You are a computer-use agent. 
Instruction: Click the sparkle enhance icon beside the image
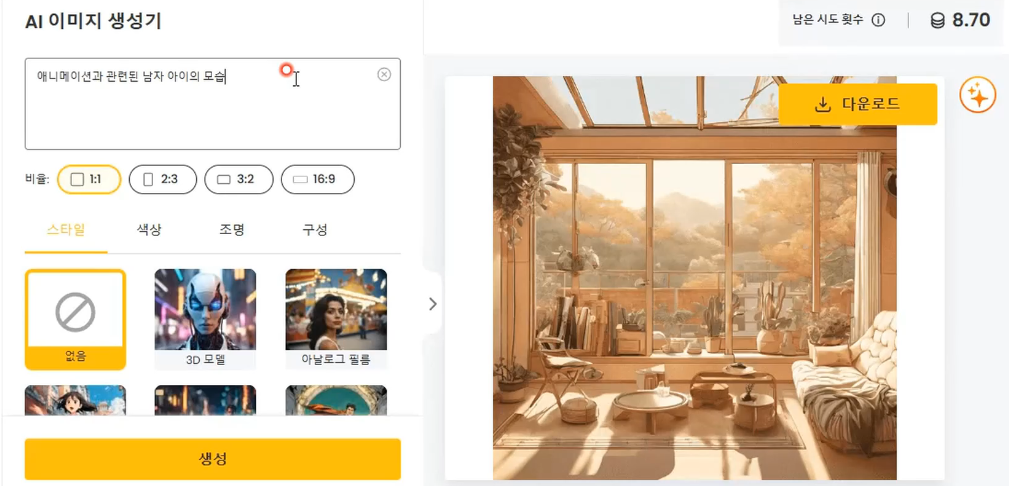977,95
